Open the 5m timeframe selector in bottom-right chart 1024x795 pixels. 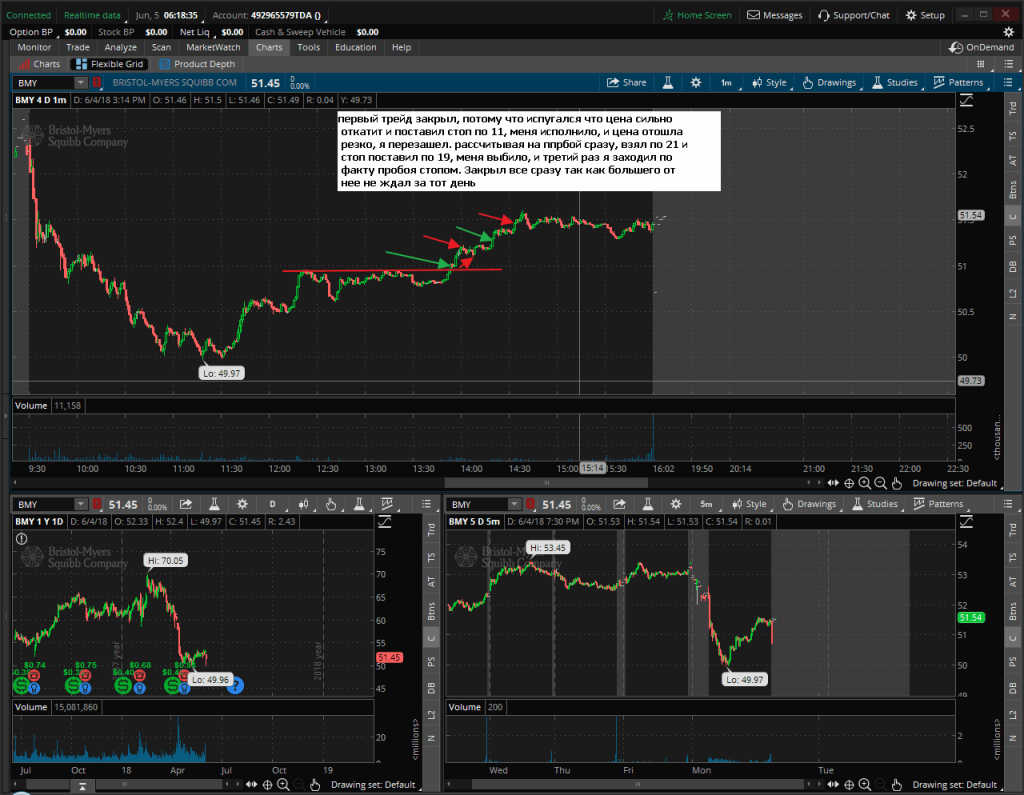coord(706,505)
